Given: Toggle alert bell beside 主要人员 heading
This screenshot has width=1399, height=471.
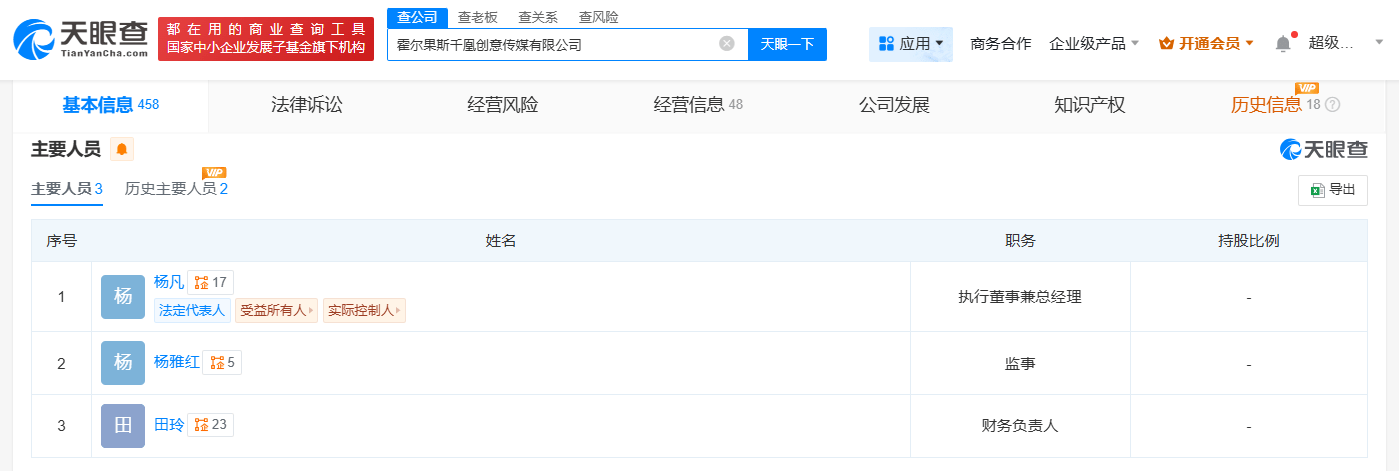Looking at the screenshot, I should tap(122, 149).
